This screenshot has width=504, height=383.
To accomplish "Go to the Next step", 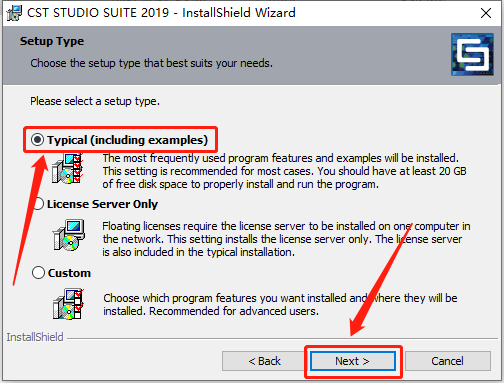I will (x=353, y=361).
